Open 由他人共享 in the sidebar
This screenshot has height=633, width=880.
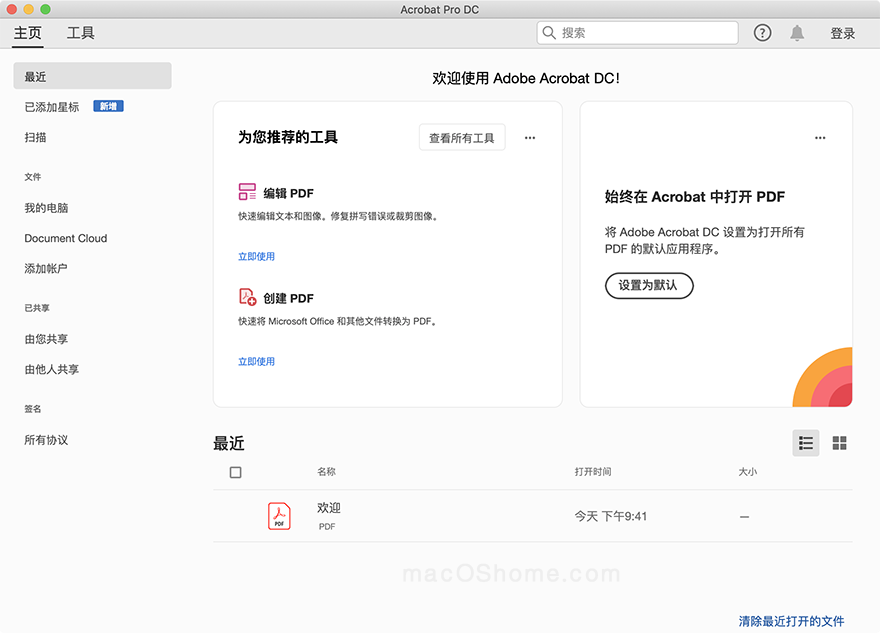pyautogui.click(x=52, y=370)
